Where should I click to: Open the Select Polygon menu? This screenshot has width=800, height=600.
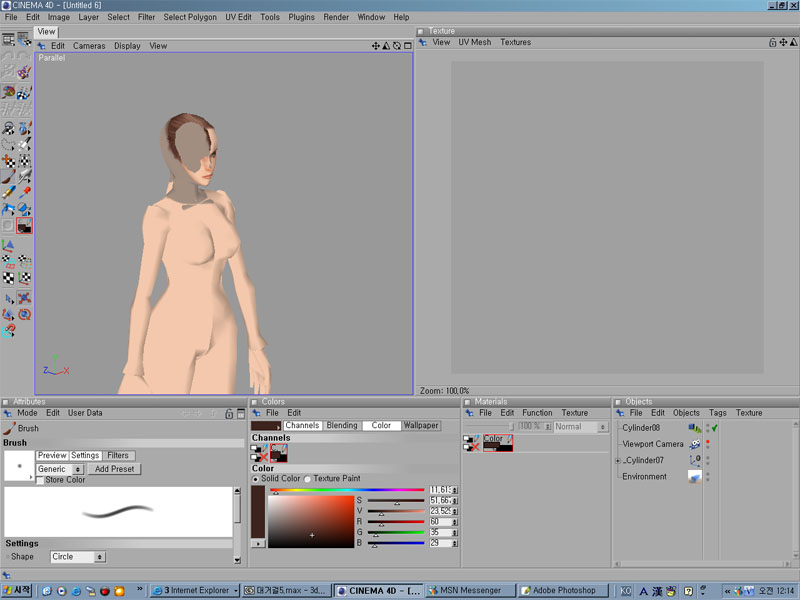pos(189,17)
